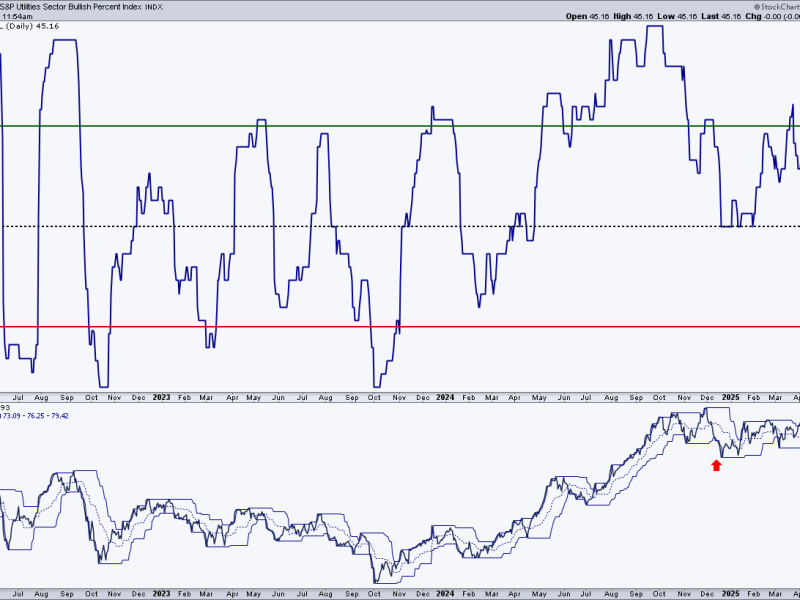Click the red horizontal threshold line on the upper chart

coord(400,327)
